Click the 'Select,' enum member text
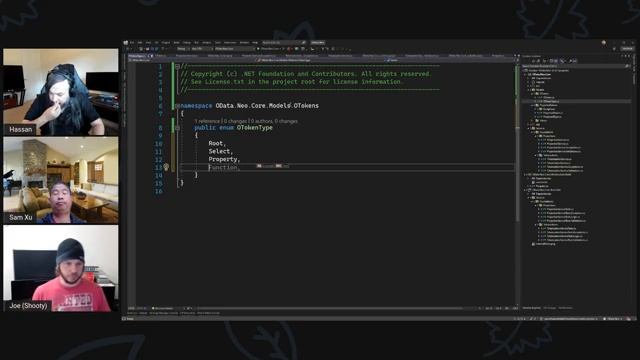Image resolution: width=640 pixels, height=360 pixels. coord(220,151)
